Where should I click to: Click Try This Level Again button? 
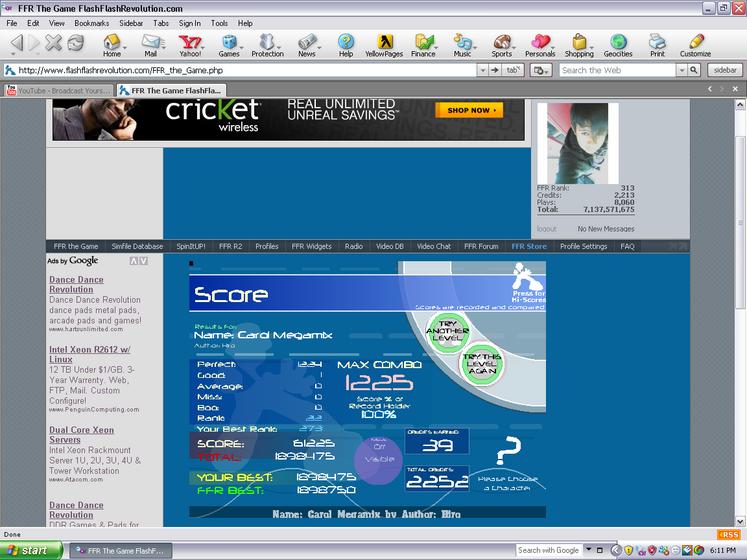pyautogui.click(x=482, y=364)
